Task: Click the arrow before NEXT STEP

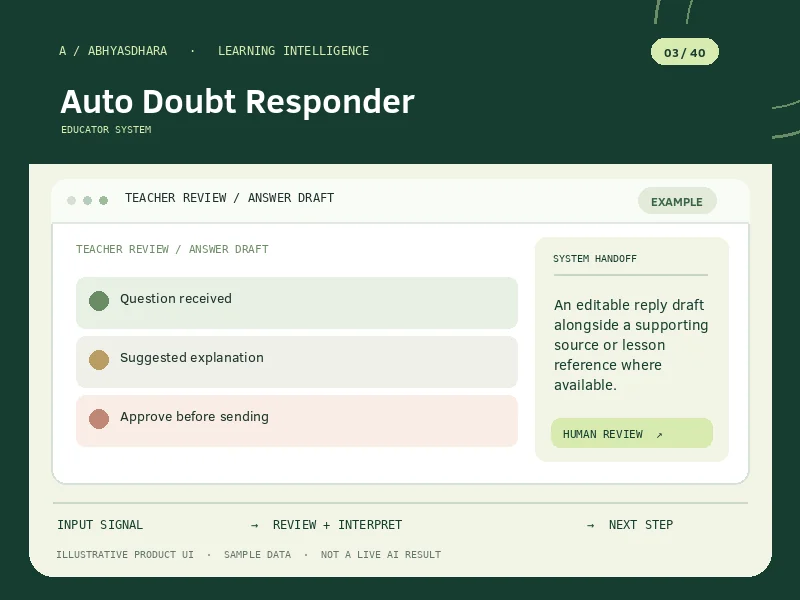Action: tap(590, 526)
